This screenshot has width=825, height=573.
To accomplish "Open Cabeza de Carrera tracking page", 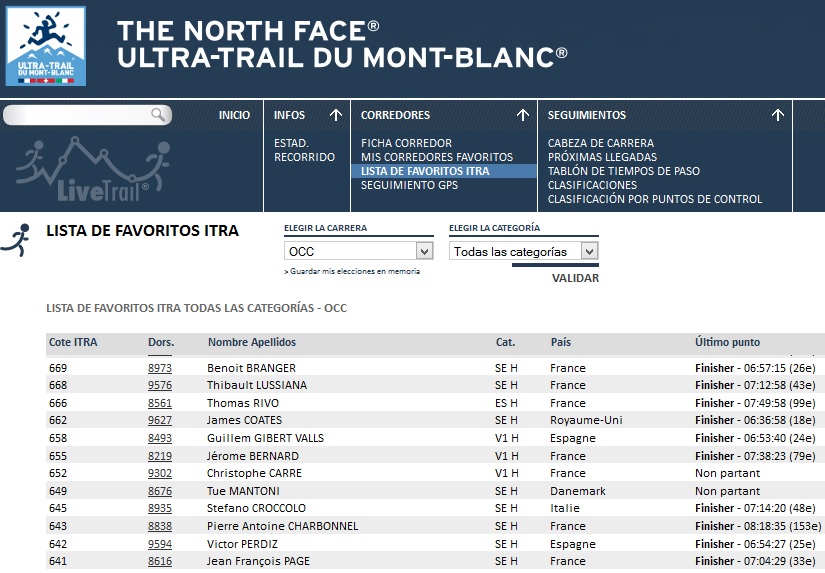I will (x=601, y=143).
